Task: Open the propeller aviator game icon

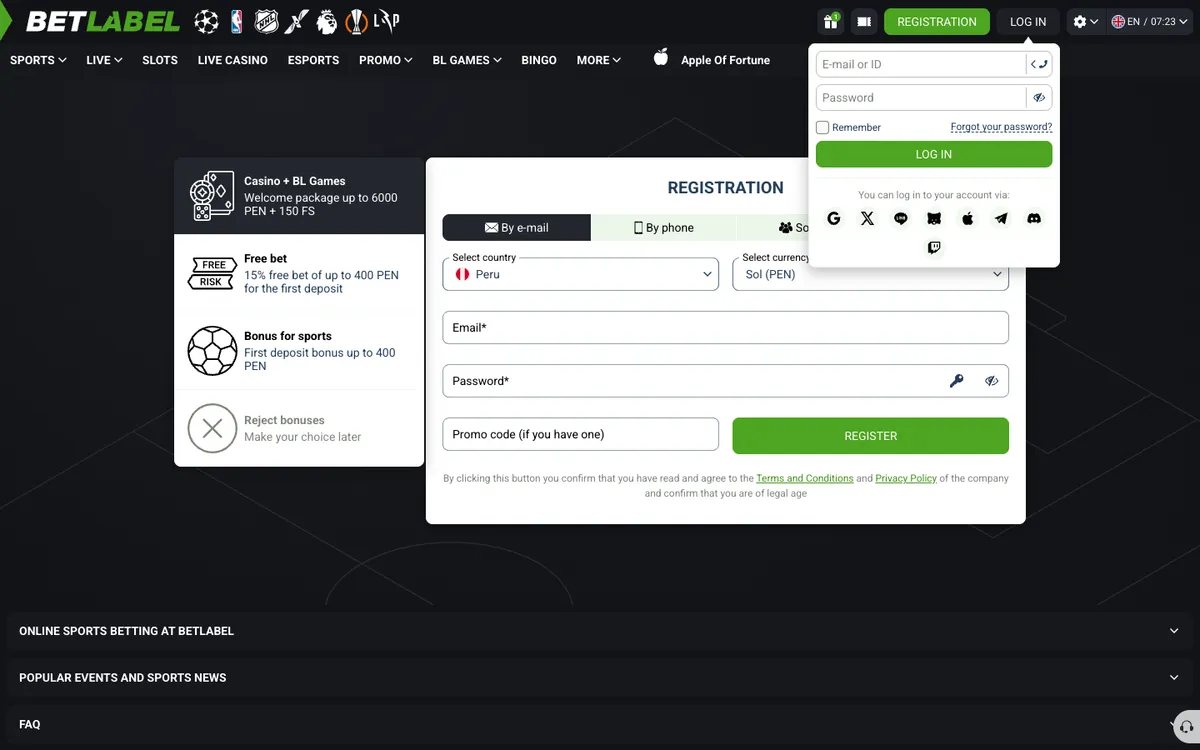Action: click(297, 21)
